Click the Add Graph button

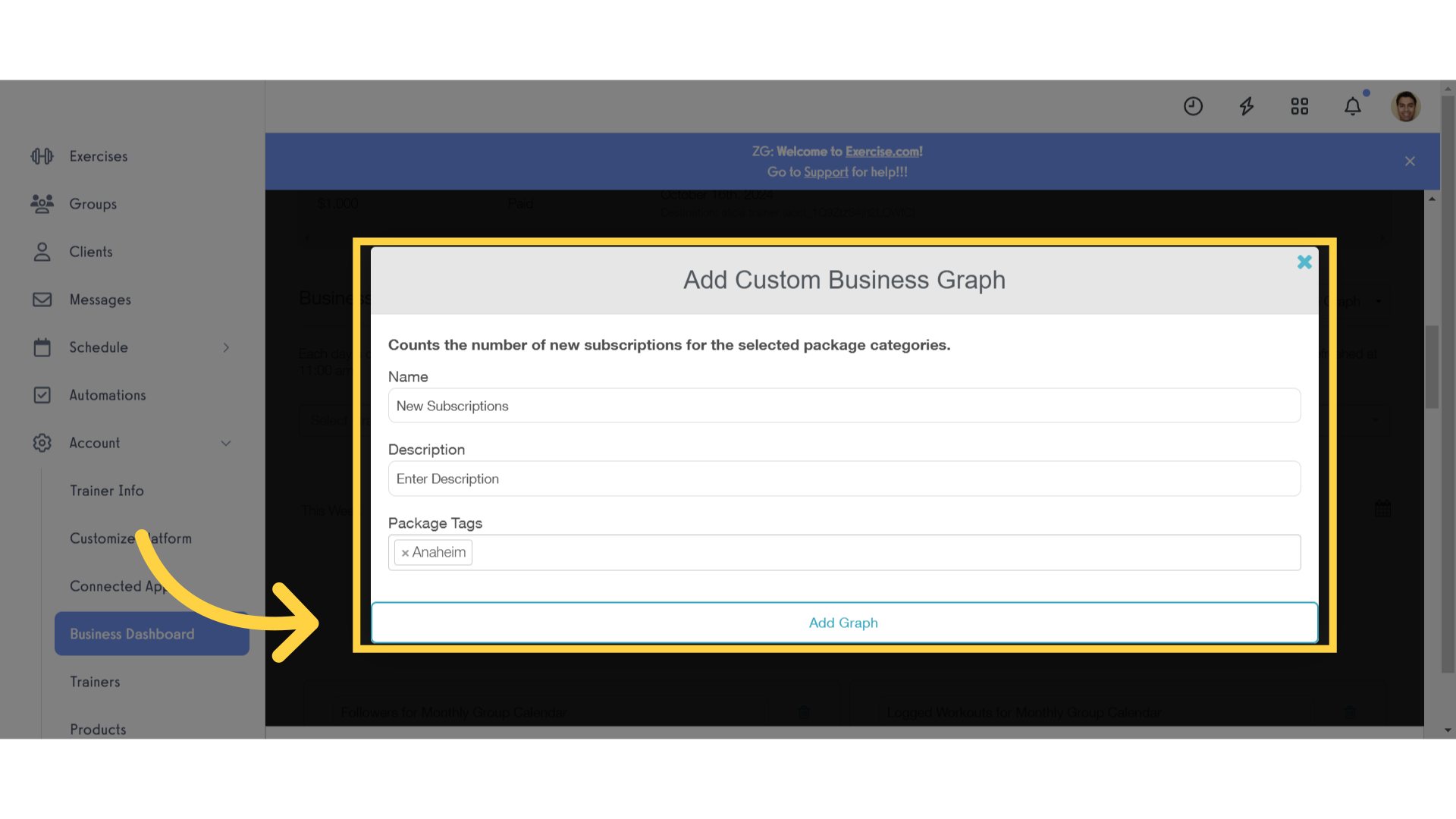tap(844, 622)
